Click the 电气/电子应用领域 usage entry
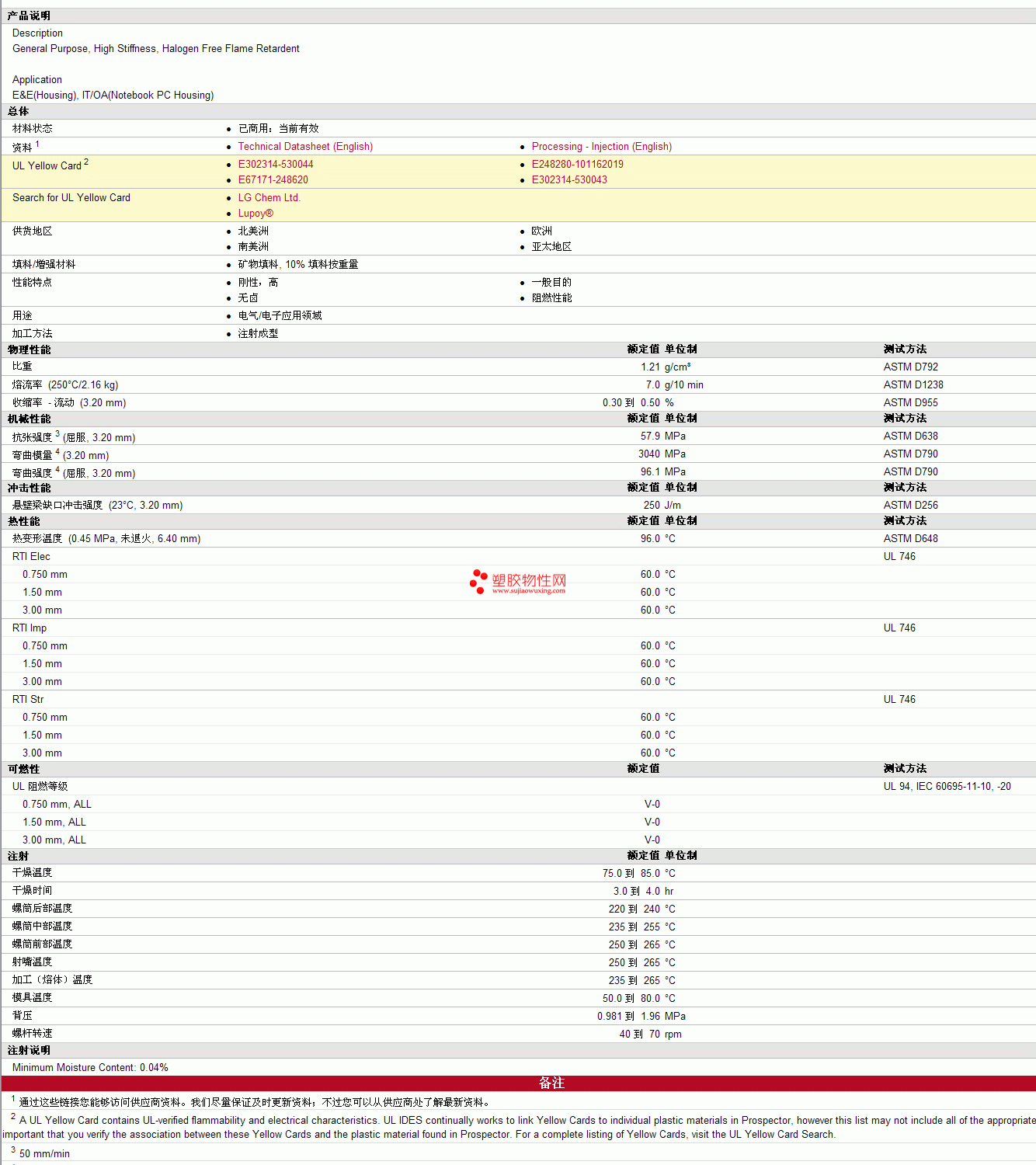Viewport: 1036px width, 1165px height. [x=280, y=315]
